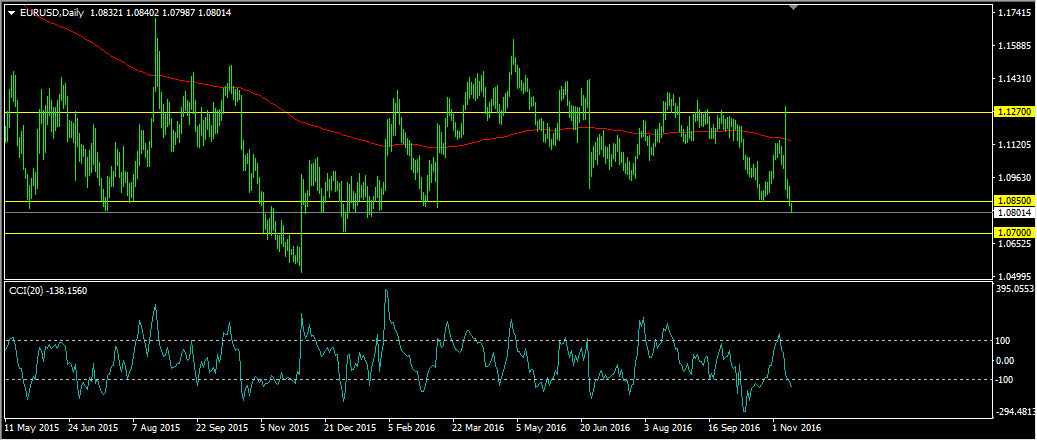Select the EURUSD,Daily chart title text
The width and height of the screenshot is (1037, 441).
pyautogui.click(x=51, y=13)
